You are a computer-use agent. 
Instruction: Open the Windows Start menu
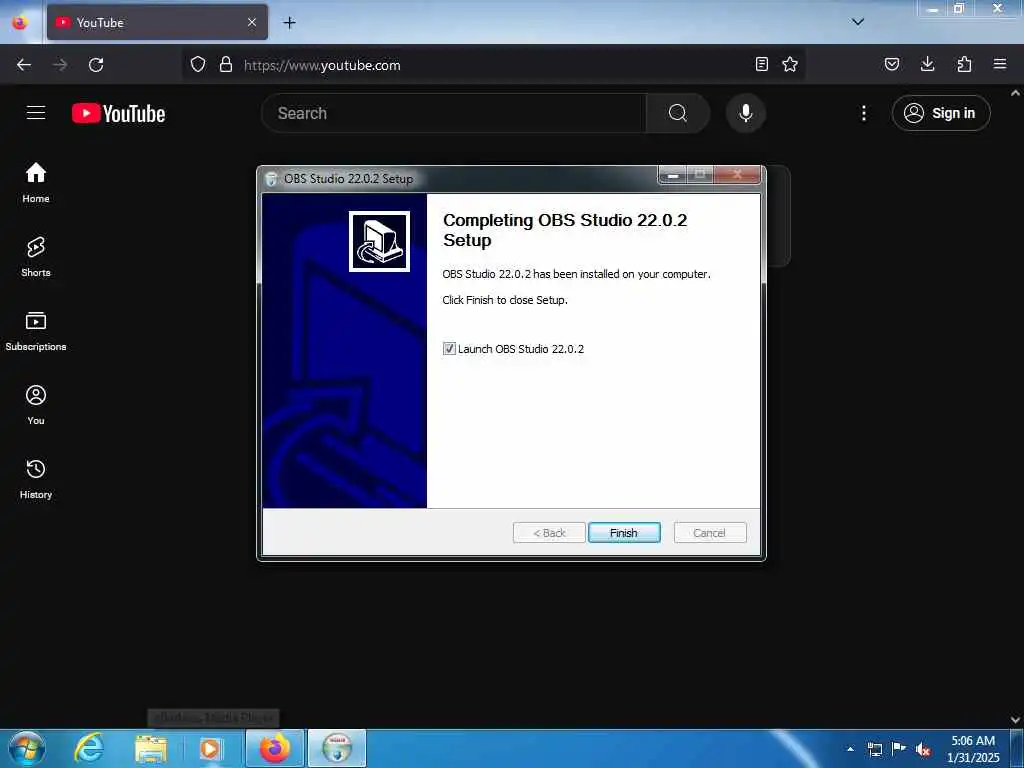tap(27, 748)
